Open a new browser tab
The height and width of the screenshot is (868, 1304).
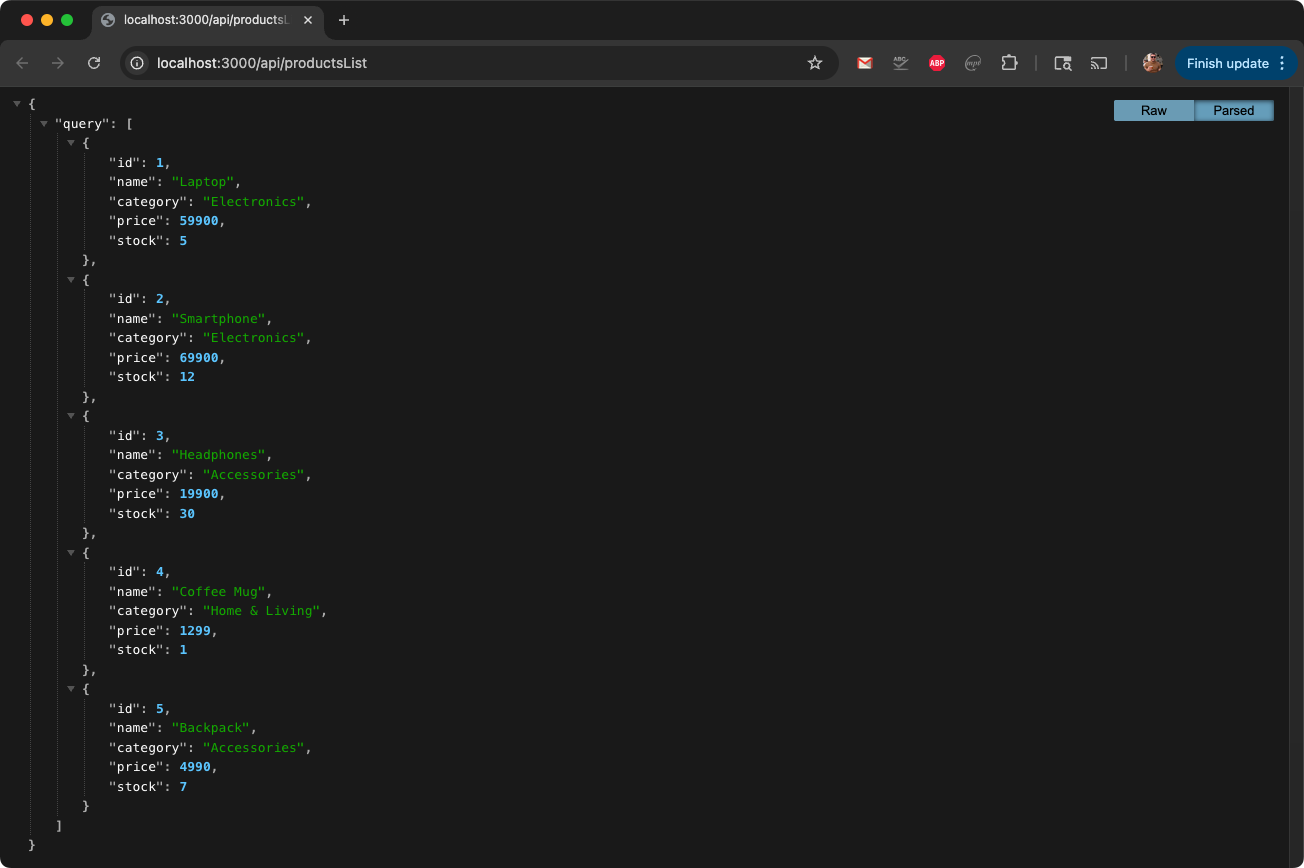(x=344, y=20)
